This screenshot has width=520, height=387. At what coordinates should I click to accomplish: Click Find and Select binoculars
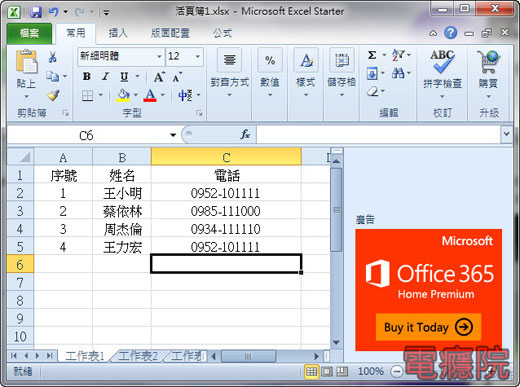pos(398,73)
